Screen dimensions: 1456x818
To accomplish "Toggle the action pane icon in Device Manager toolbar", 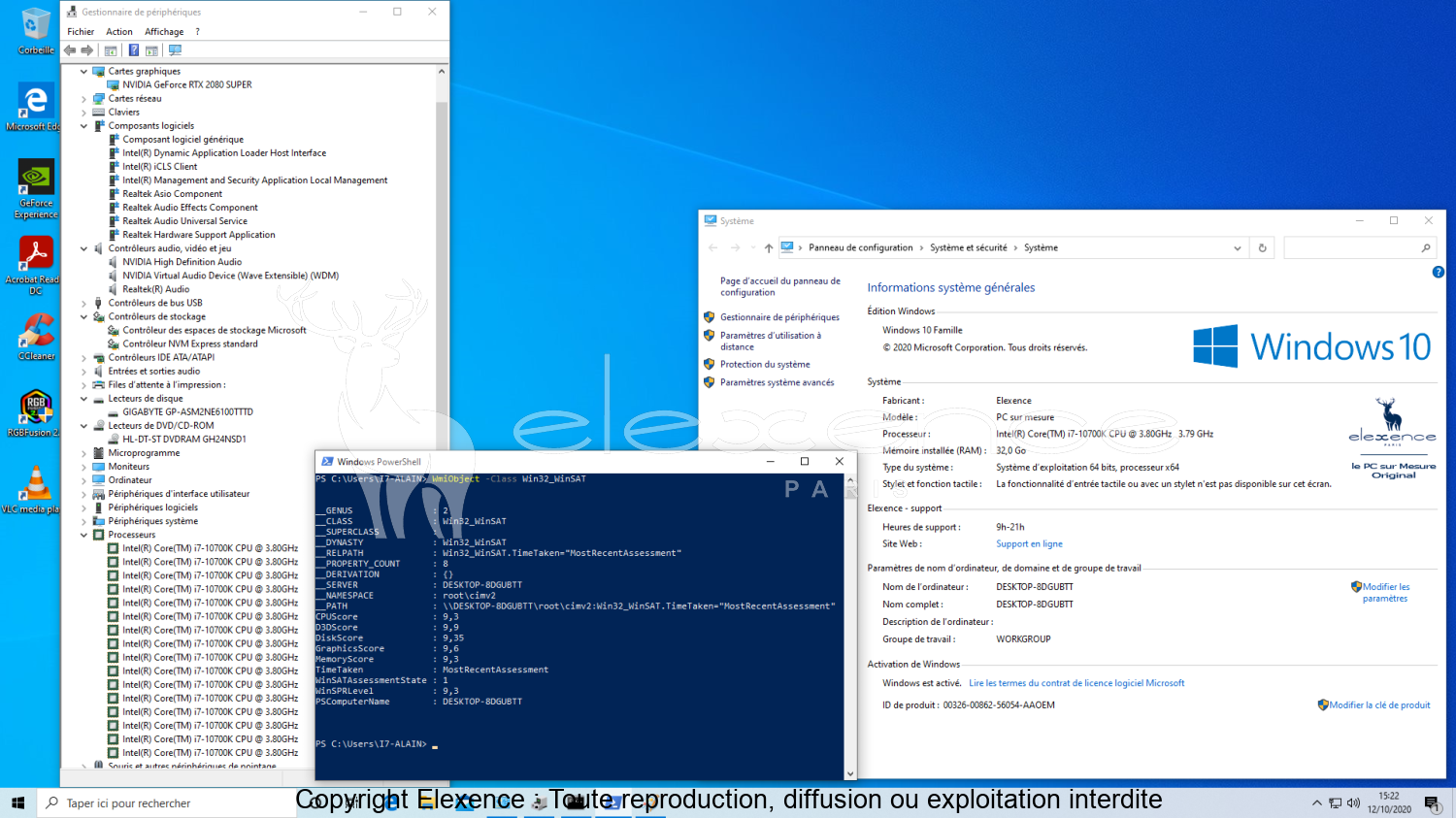I will tap(152, 50).
